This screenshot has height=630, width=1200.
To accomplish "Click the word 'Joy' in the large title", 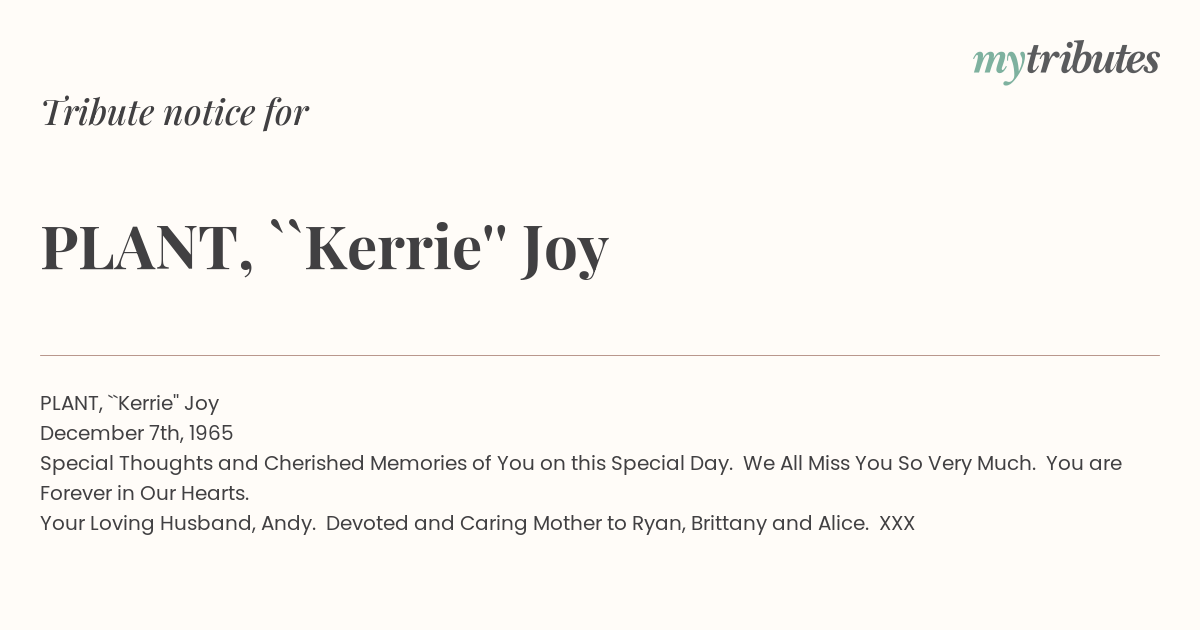I will click(564, 250).
